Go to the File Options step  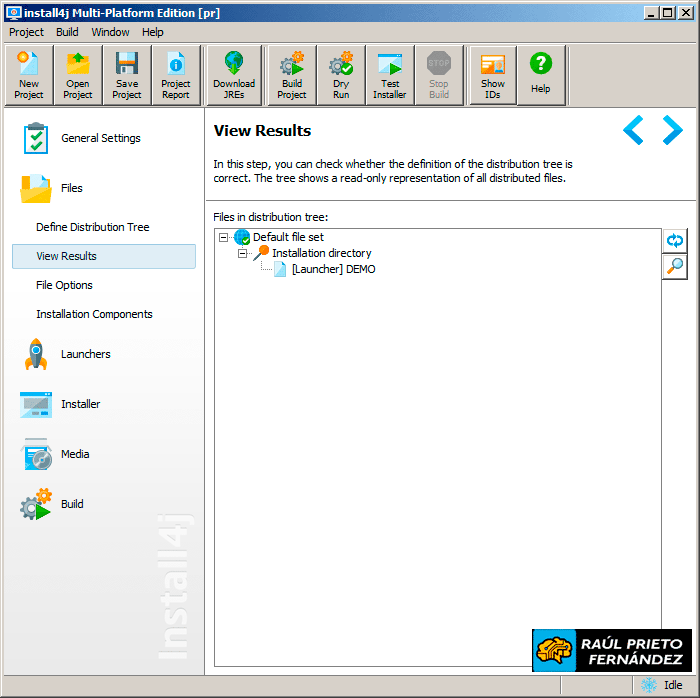pos(64,285)
